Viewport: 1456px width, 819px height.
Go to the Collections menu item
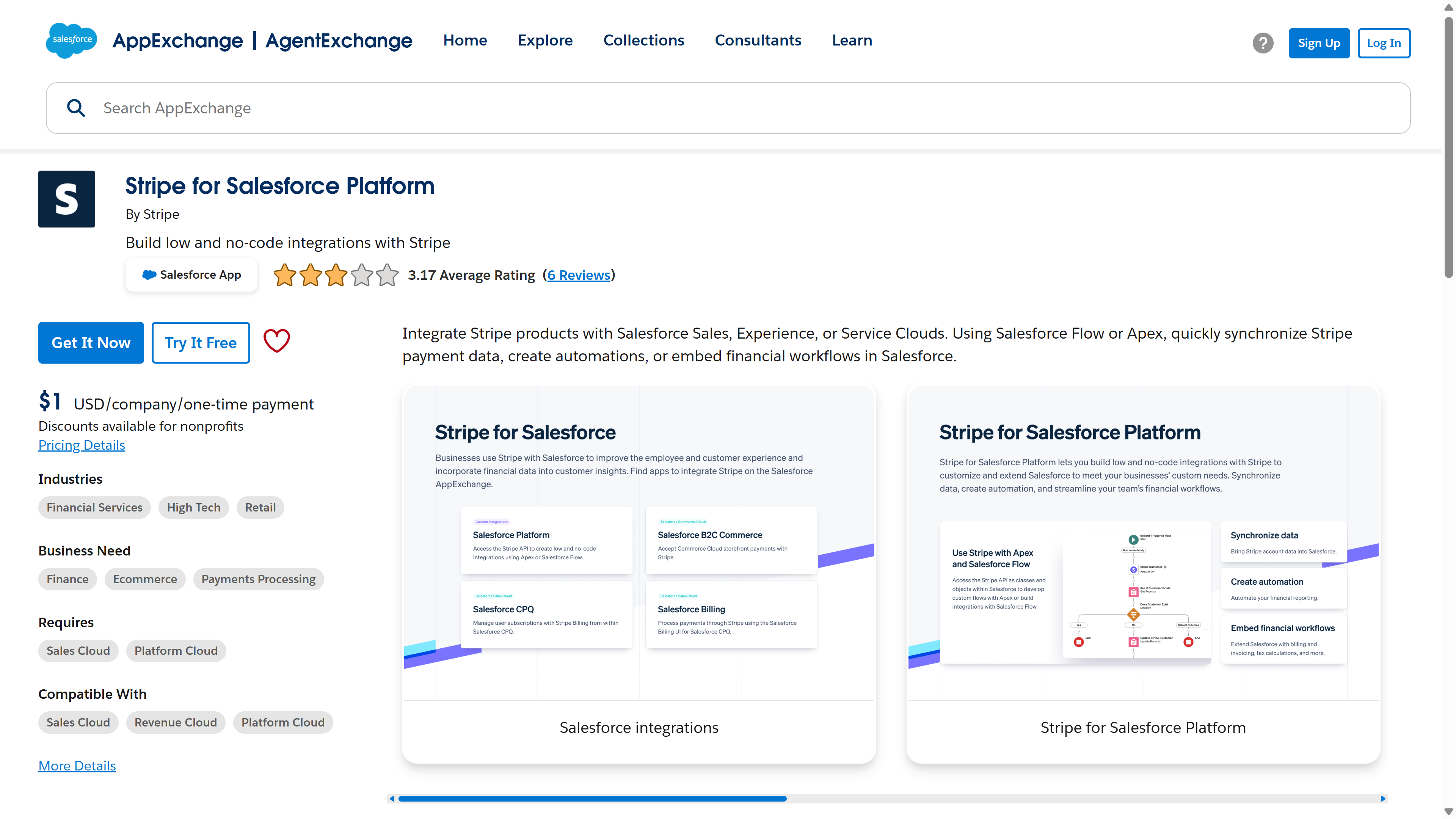643,40
